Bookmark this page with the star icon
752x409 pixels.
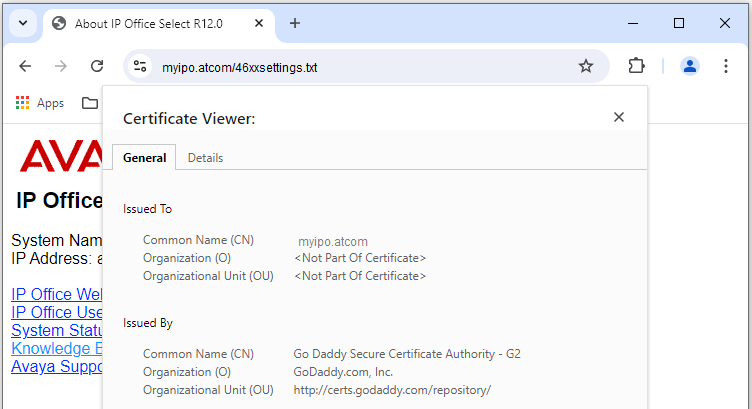[586, 66]
